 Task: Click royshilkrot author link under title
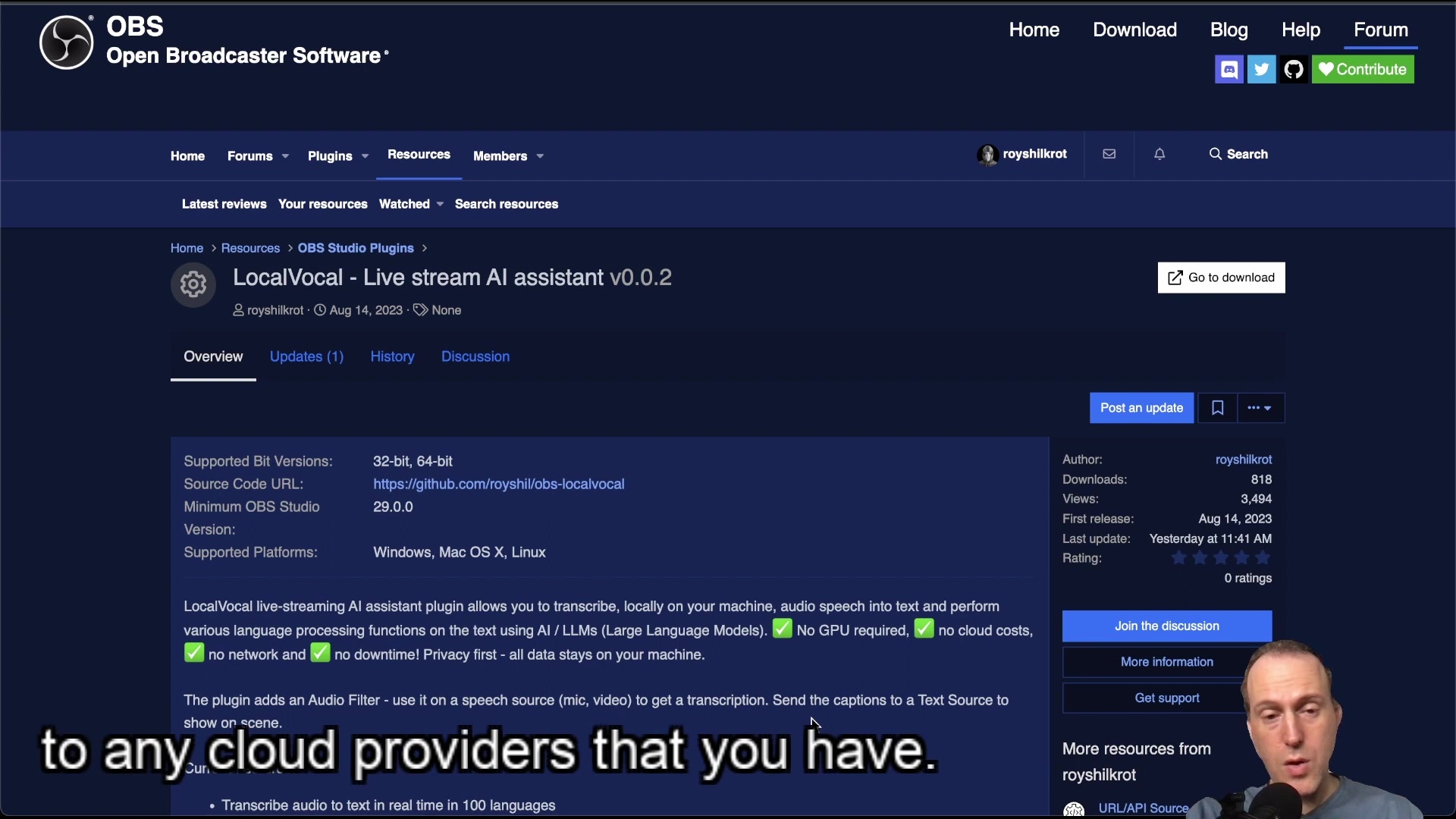tap(275, 310)
